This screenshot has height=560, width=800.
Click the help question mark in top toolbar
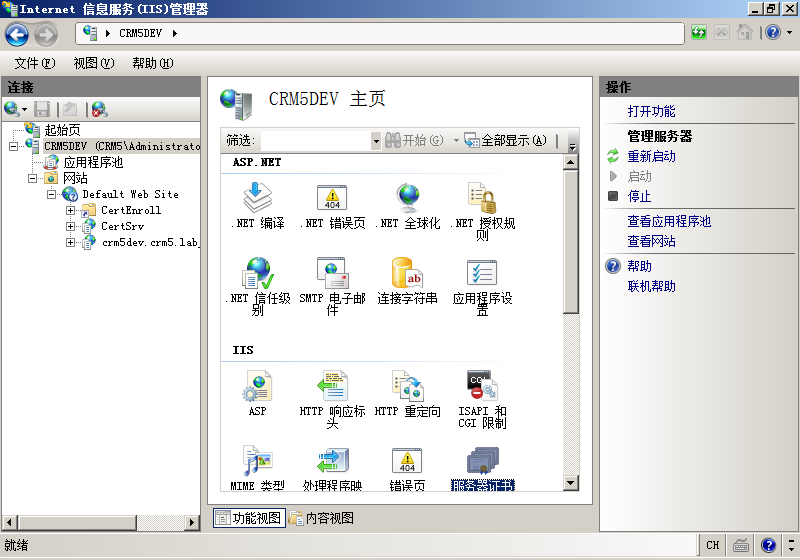point(773,33)
